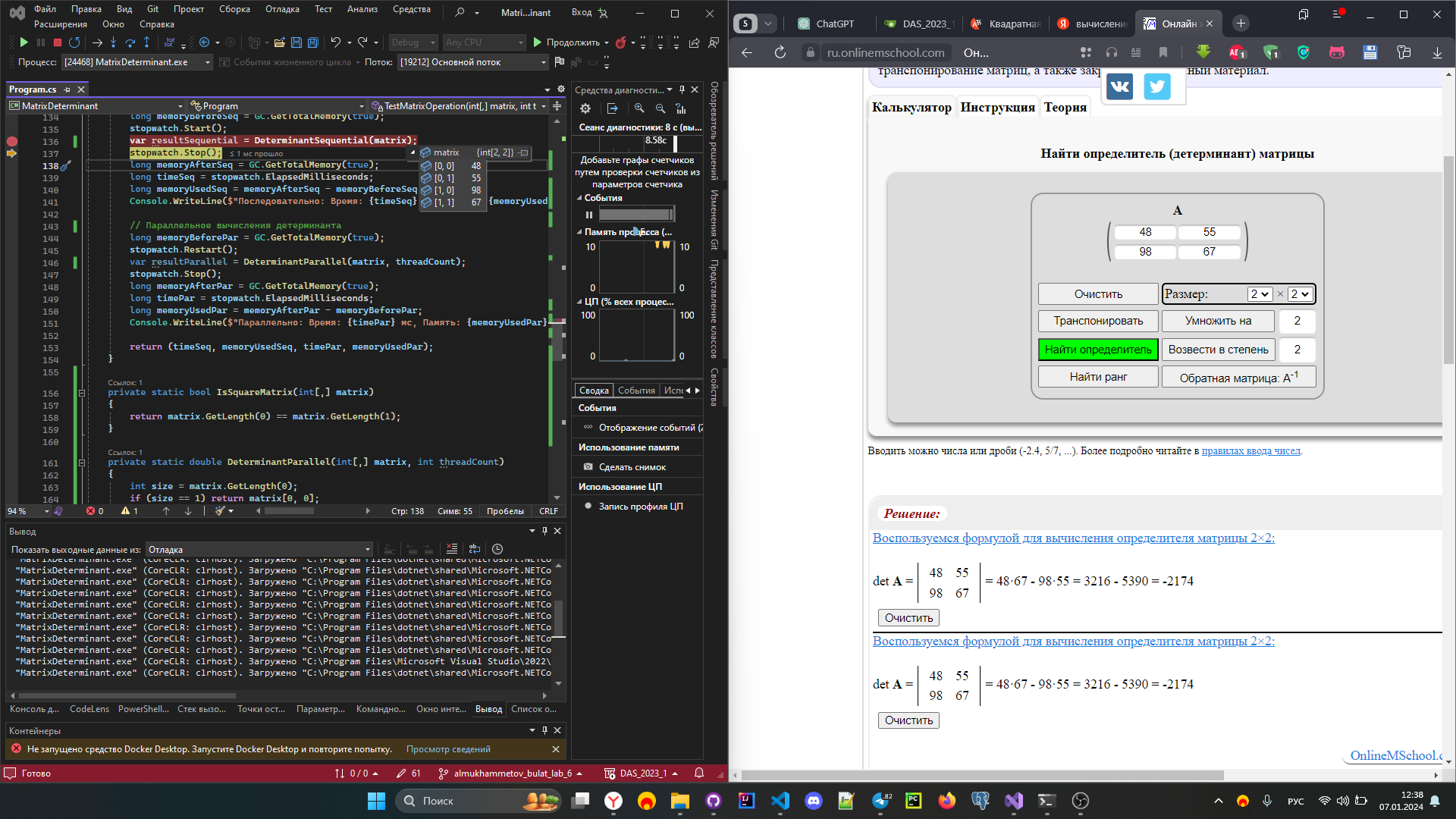Click the Найти определитель button
The width and height of the screenshot is (1456, 819).
point(1098,350)
